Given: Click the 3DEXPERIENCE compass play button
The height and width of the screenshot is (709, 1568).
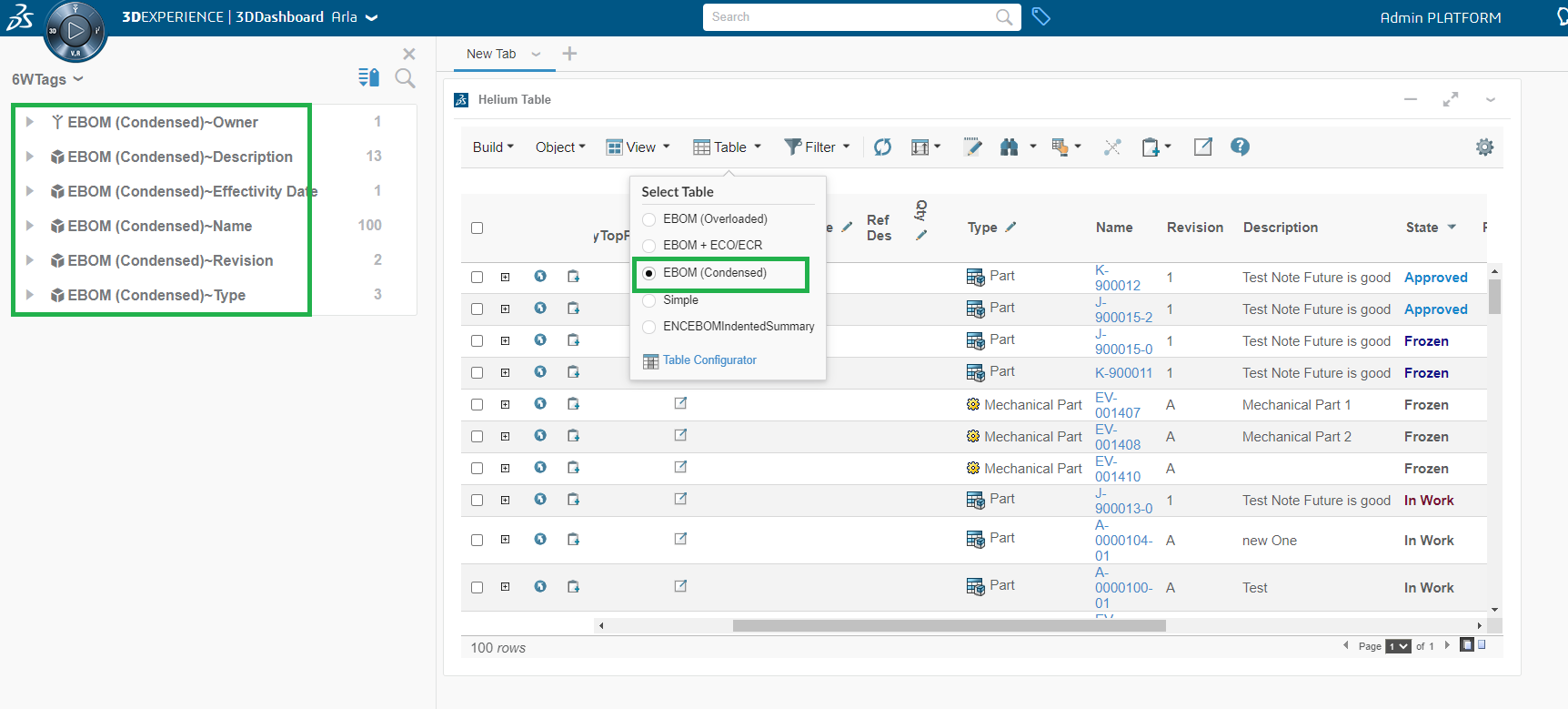Looking at the screenshot, I should (75, 31).
